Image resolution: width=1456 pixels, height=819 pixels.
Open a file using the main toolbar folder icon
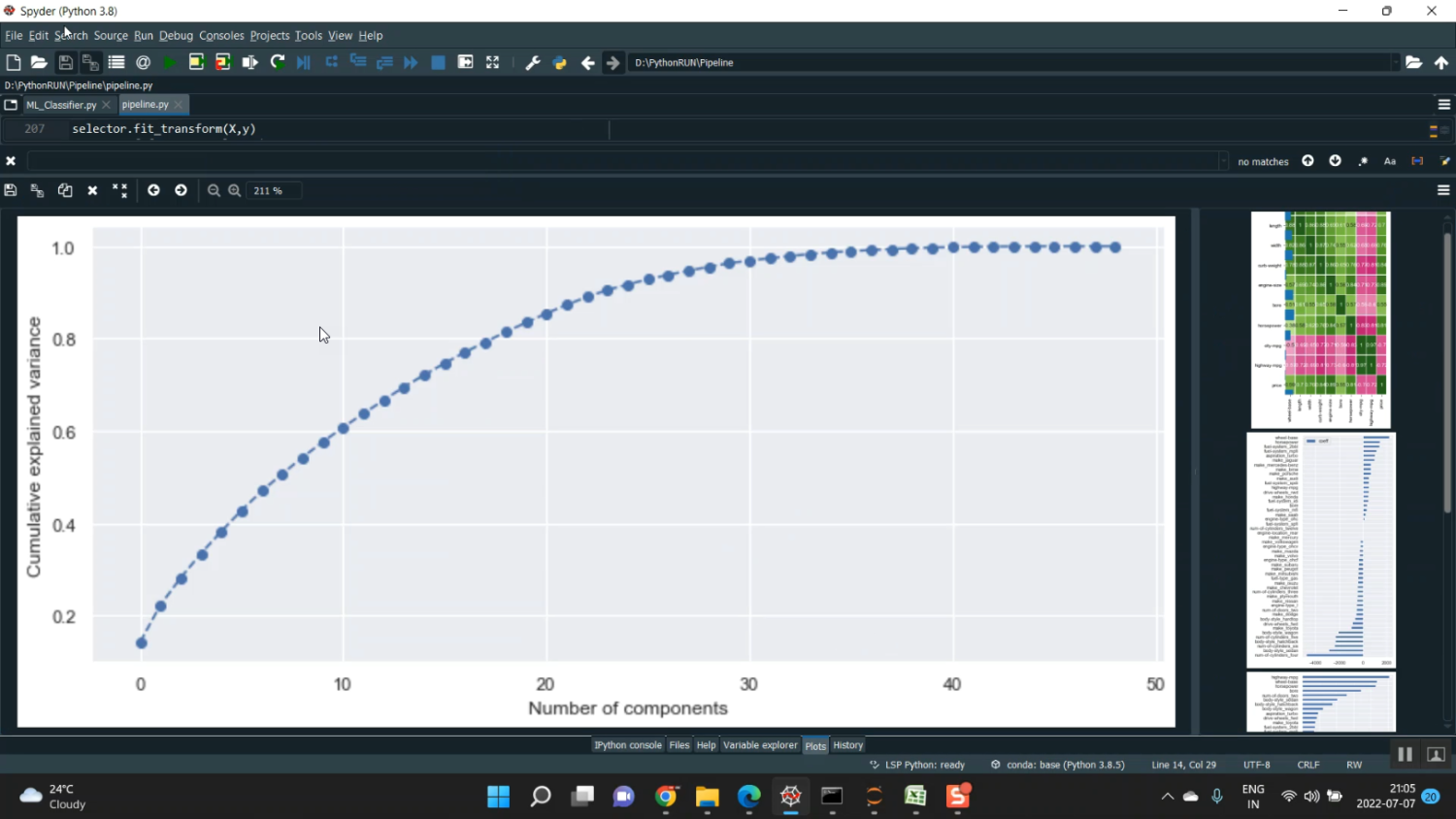point(39,62)
